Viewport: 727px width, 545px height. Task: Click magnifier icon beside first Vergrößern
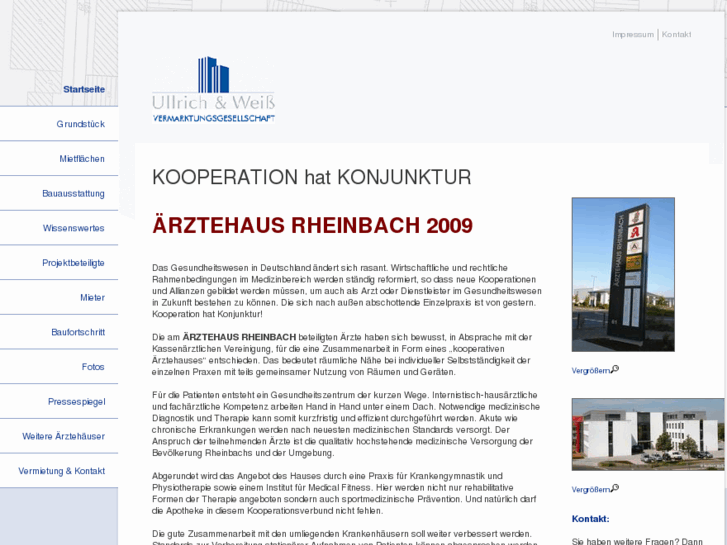615,369
